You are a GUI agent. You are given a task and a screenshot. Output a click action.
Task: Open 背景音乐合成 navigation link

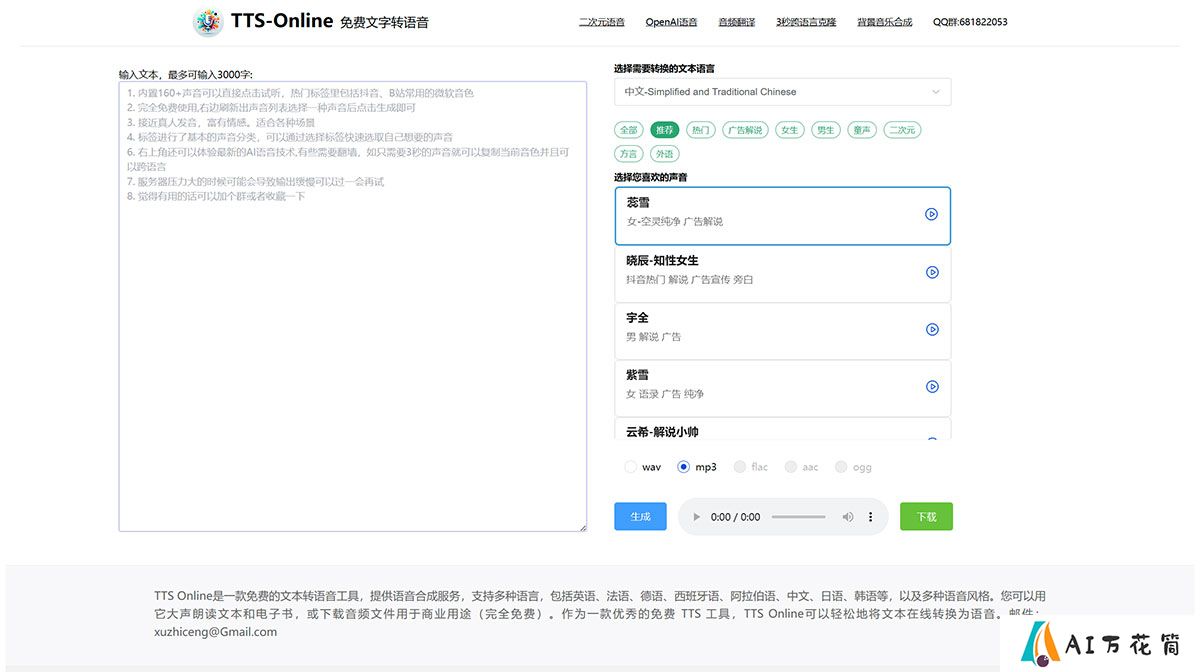coord(885,22)
